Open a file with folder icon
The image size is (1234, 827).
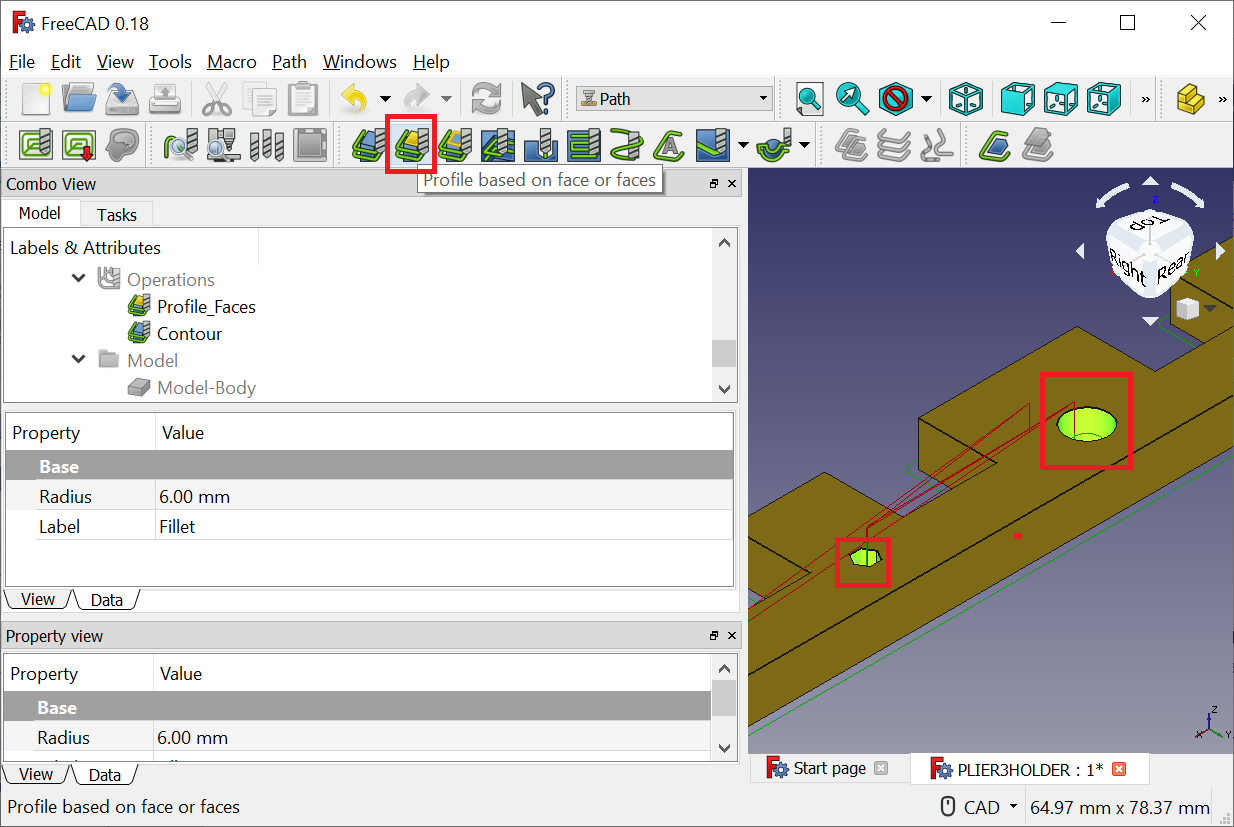[79, 98]
